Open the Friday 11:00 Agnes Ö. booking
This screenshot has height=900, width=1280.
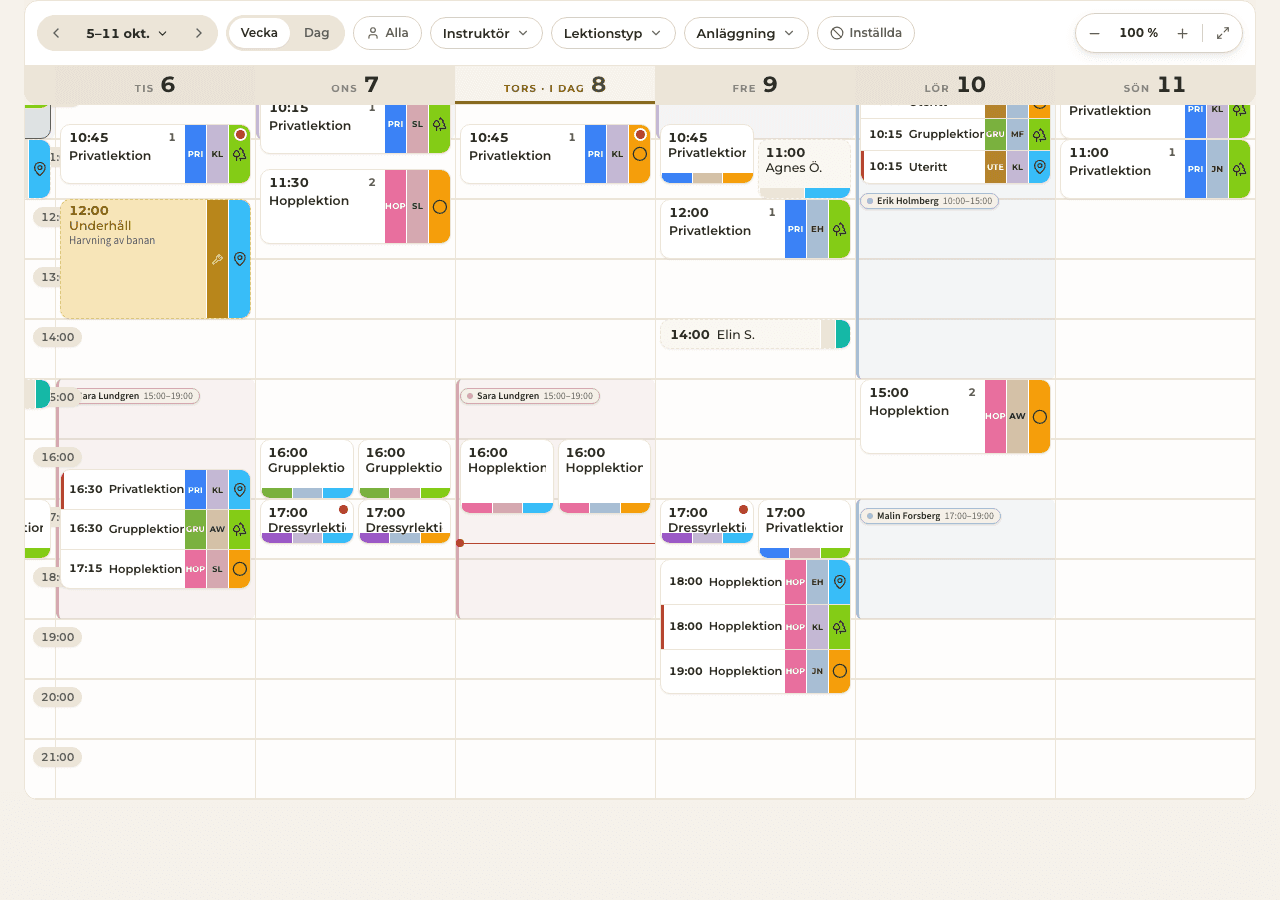(x=805, y=169)
